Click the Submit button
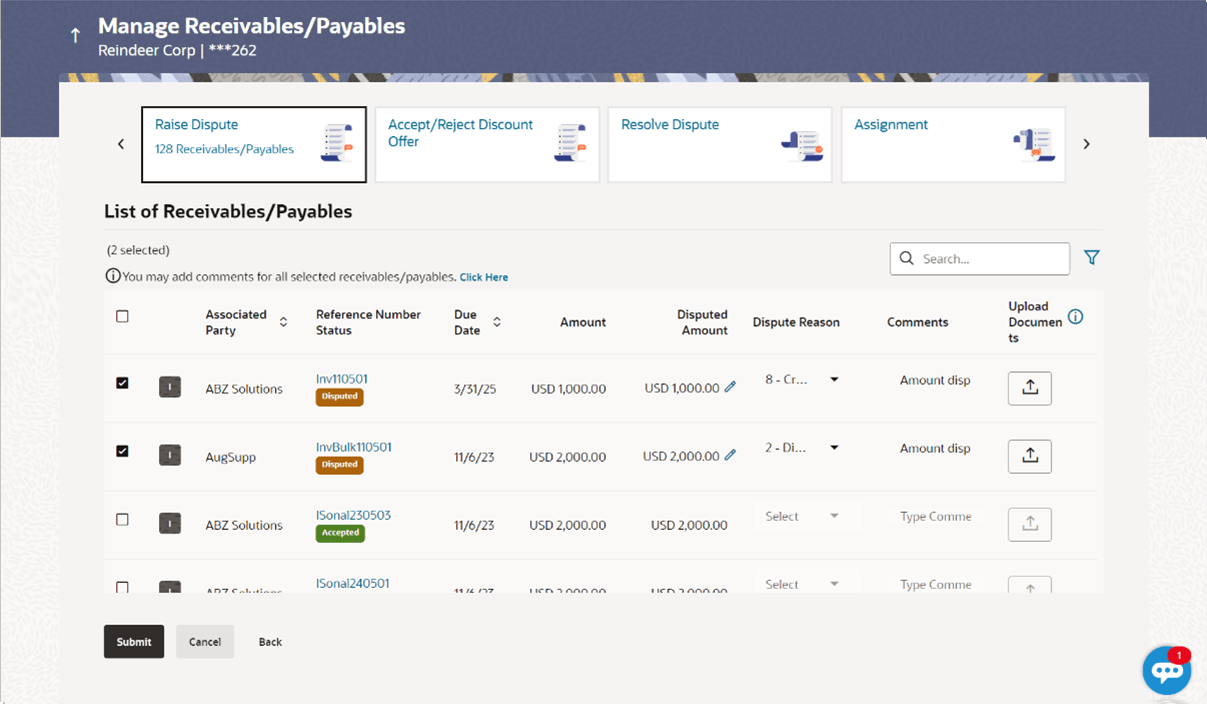Image resolution: width=1207 pixels, height=704 pixels. tap(134, 642)
